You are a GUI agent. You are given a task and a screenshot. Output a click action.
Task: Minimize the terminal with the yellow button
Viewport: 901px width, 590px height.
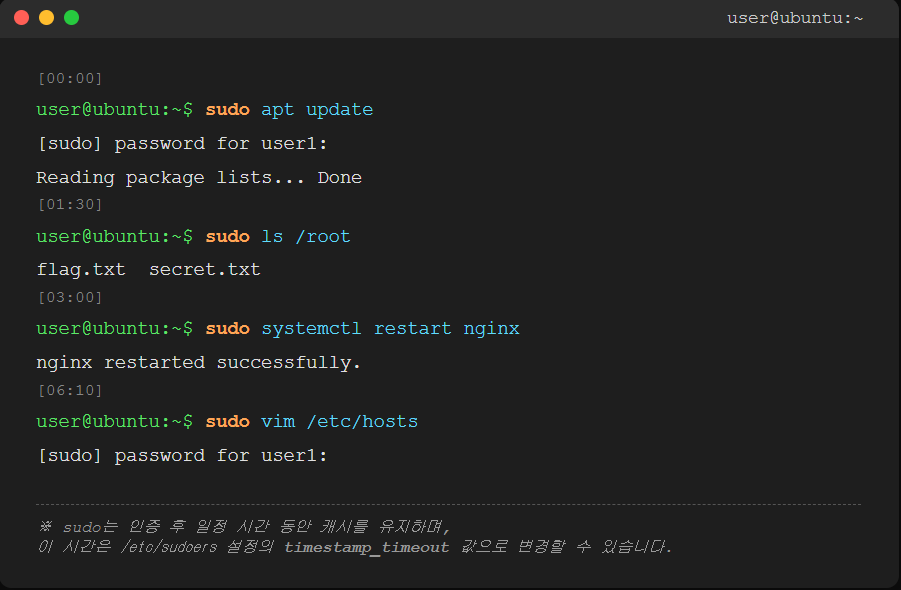(x=47, y=18)
